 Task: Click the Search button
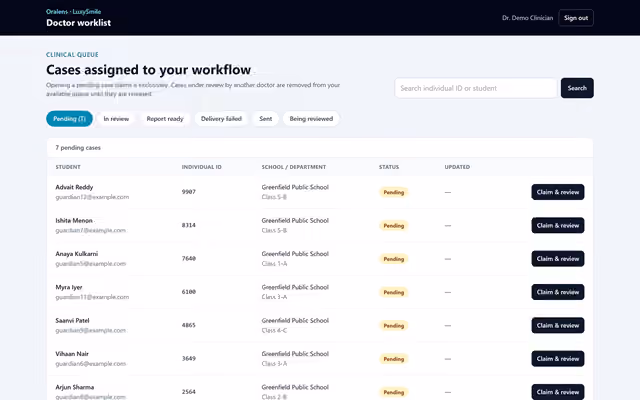[x=577, y=88]
